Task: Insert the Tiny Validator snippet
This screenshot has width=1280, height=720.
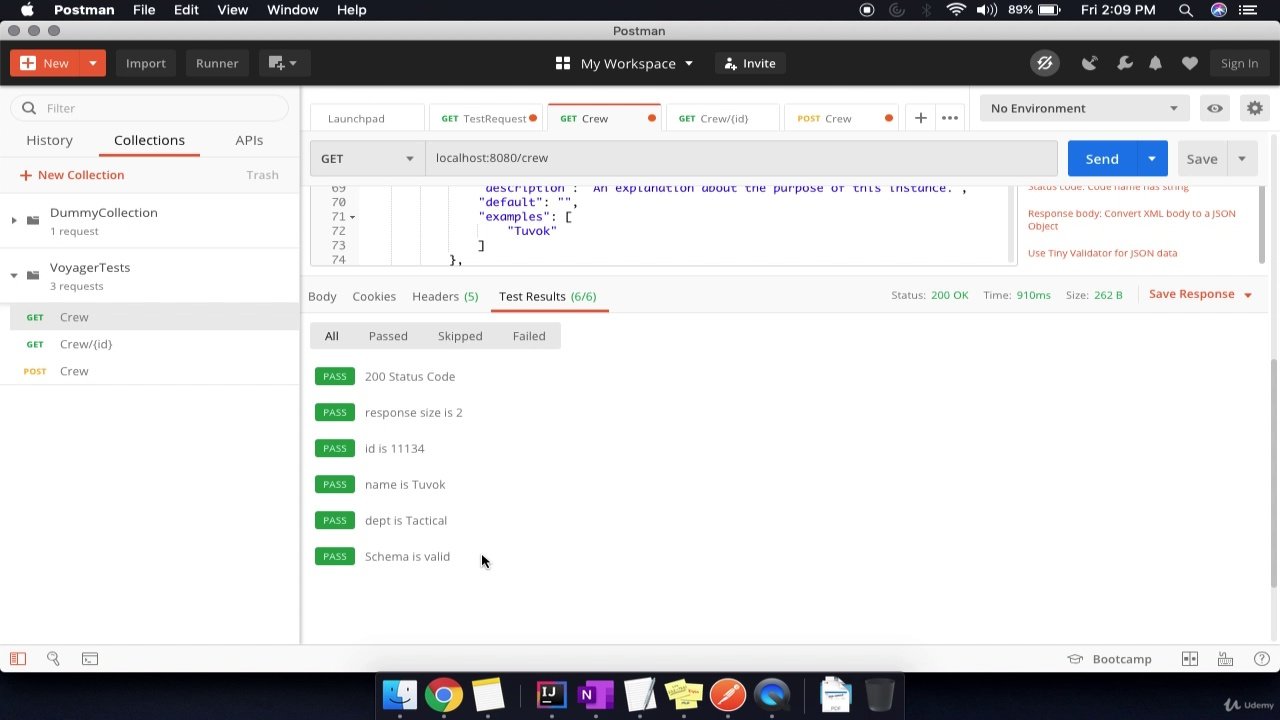Action: click(1102, 253)
